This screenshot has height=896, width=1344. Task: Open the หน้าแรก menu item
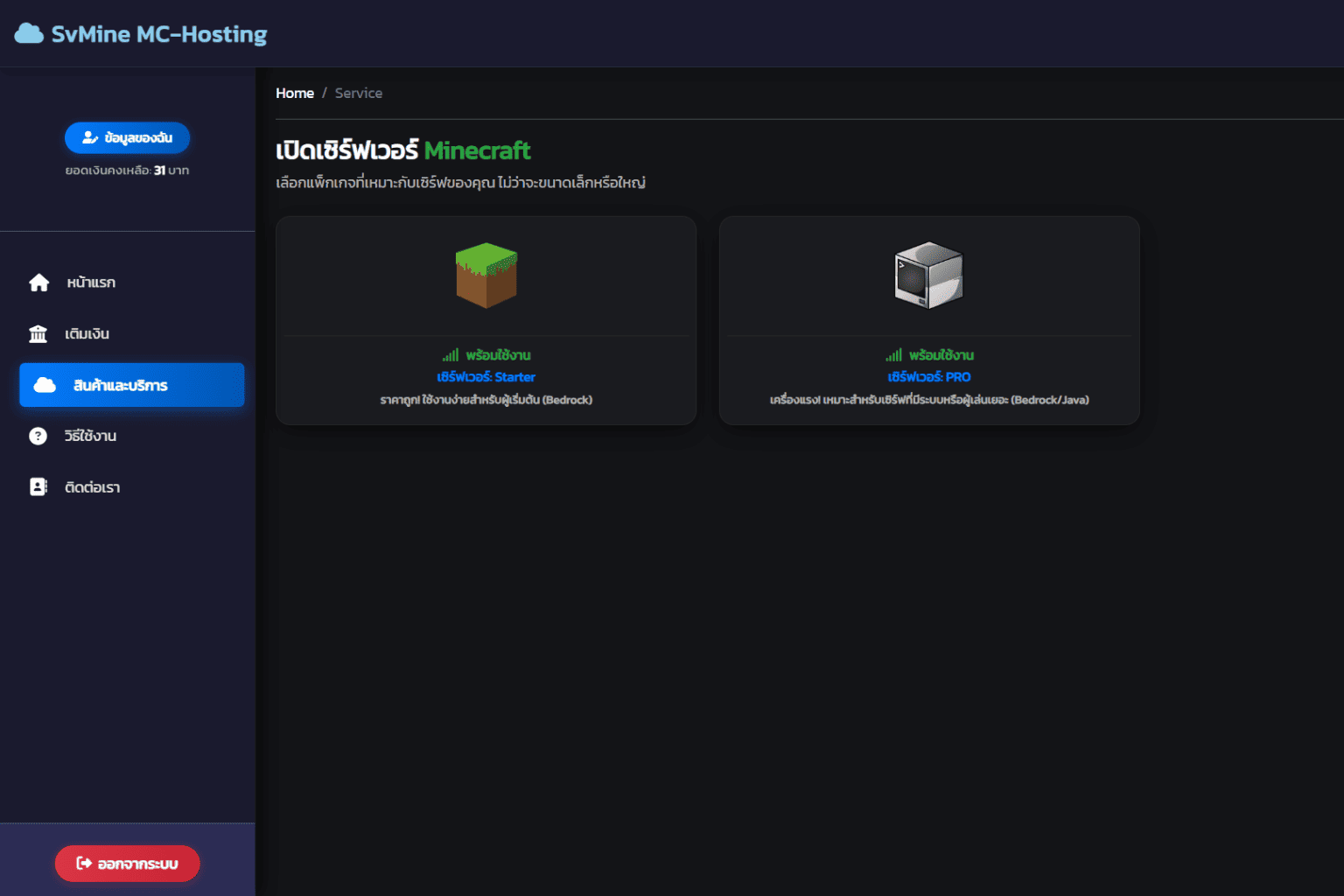coord(91,283)
